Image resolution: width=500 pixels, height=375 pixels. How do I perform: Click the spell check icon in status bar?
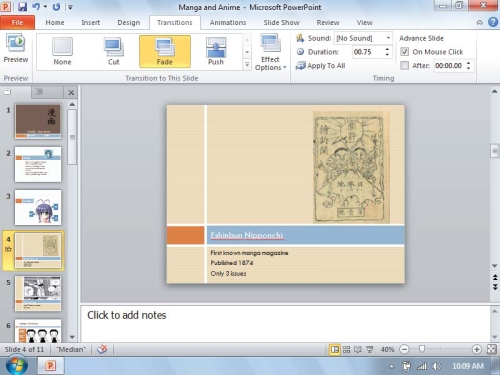(102, 349)
